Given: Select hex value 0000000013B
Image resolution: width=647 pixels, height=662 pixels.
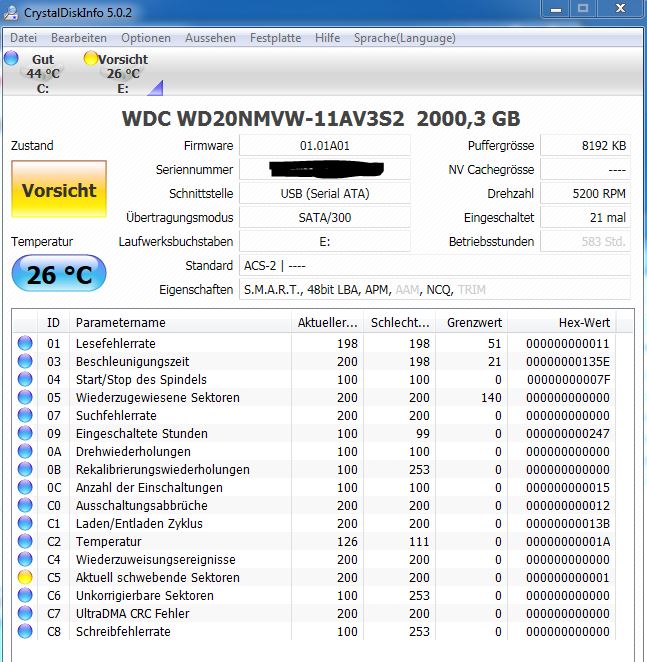Looking at the screenshot, I should (x=568, y=524).
